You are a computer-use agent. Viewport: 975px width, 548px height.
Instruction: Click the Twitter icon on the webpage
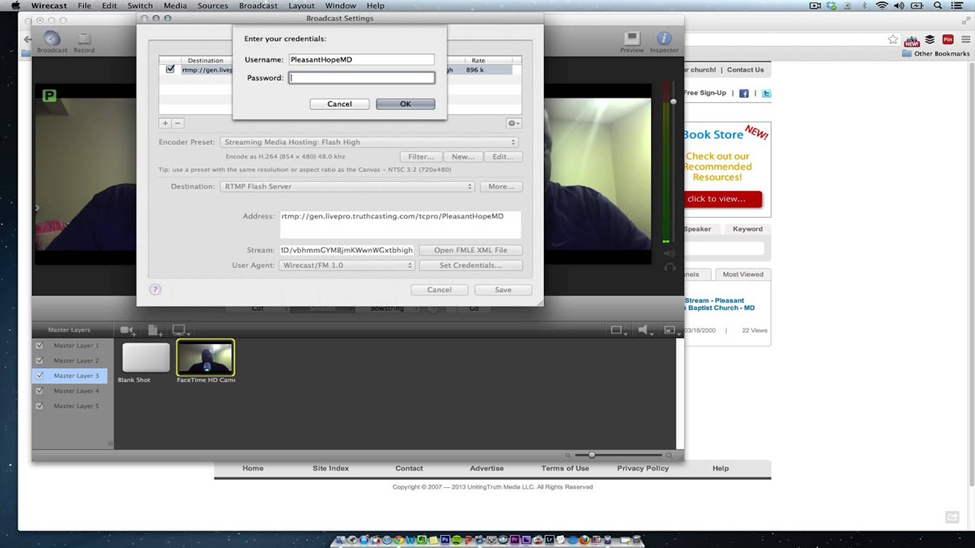point(766,93)
